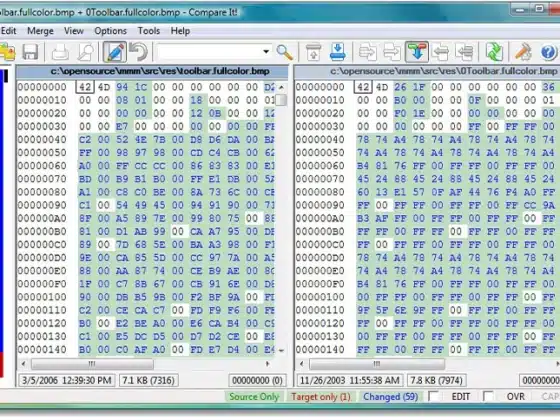Click left pane vertical scroll down arrow
The image size is (560, 420).
(281, 350)
